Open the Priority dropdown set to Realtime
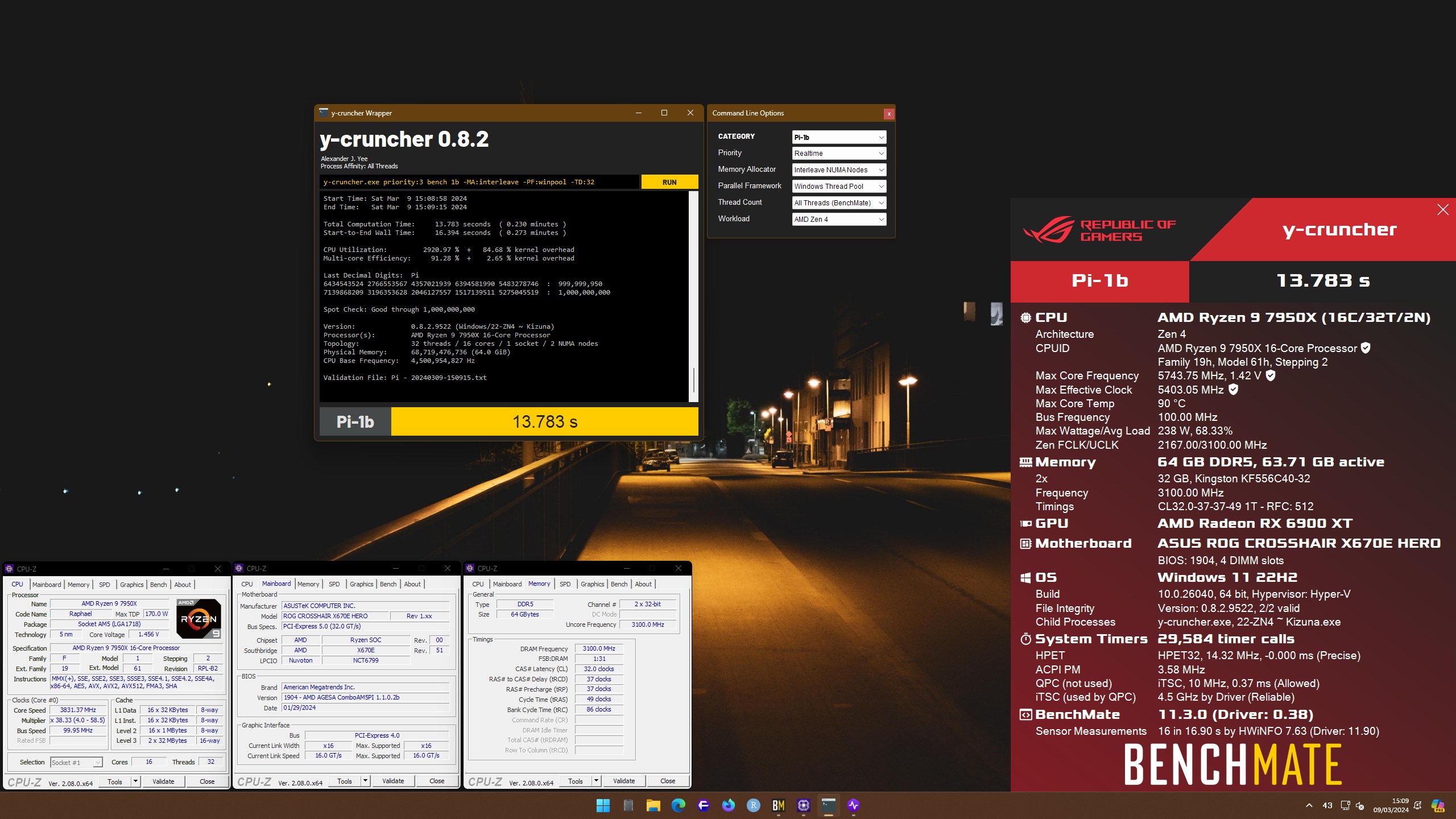 click(839, 154)
